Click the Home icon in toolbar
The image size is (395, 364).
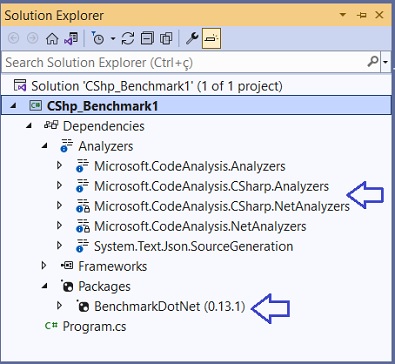[52, 39]
